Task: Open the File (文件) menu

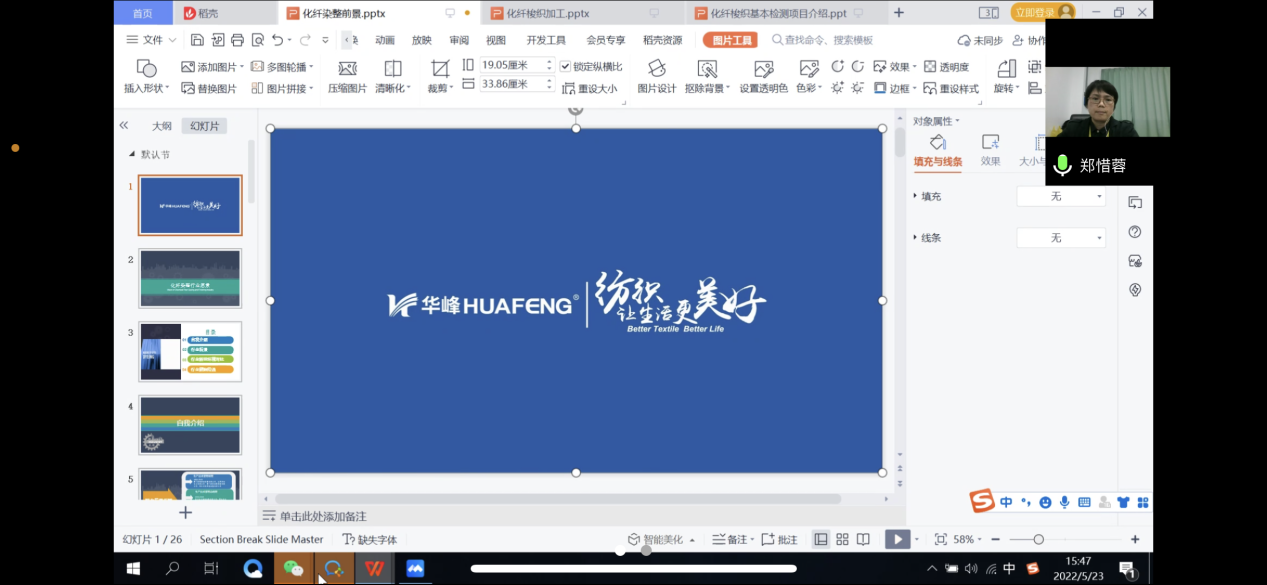Action: pyautogui.click(x=152, y=40)
